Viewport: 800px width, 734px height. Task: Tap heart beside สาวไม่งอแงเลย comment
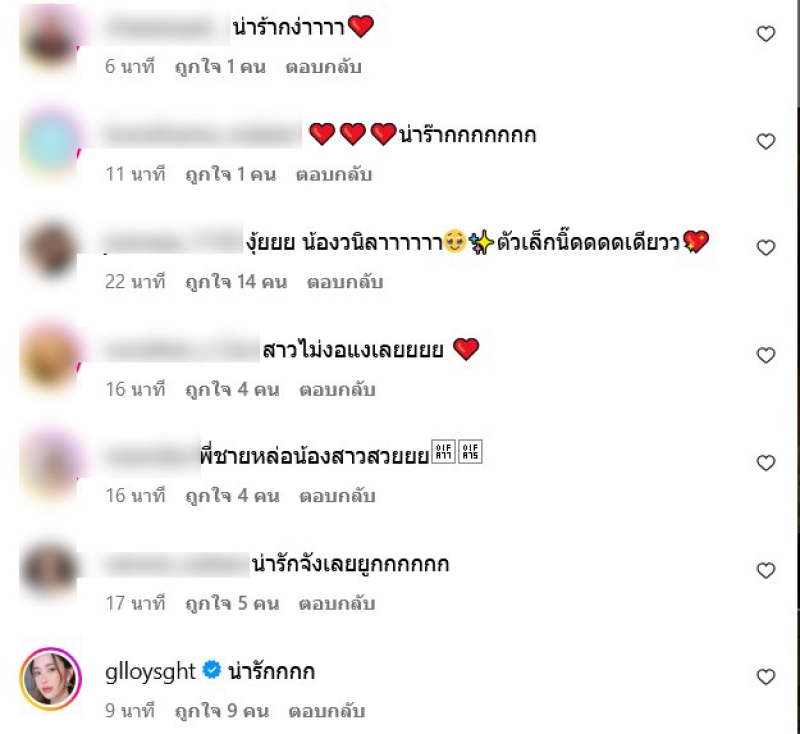pos(765,356)
